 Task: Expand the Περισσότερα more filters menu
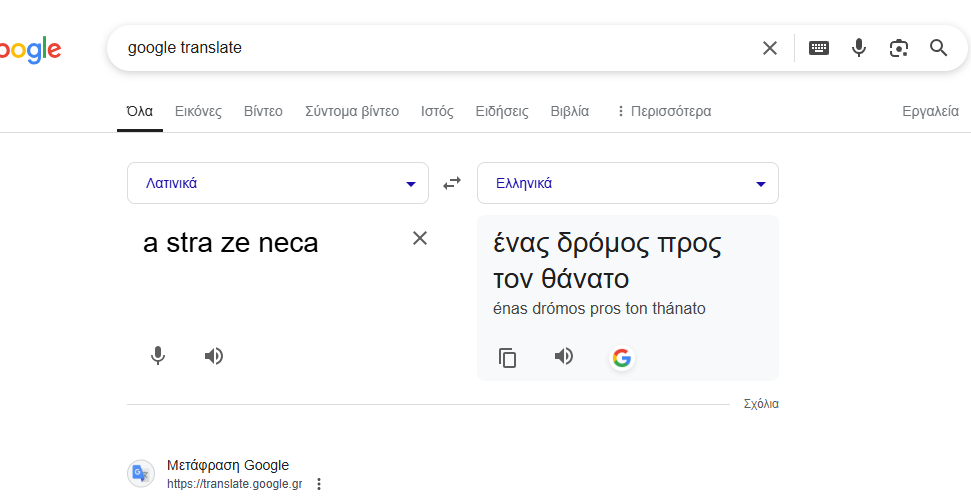click(x=663, y=111)
